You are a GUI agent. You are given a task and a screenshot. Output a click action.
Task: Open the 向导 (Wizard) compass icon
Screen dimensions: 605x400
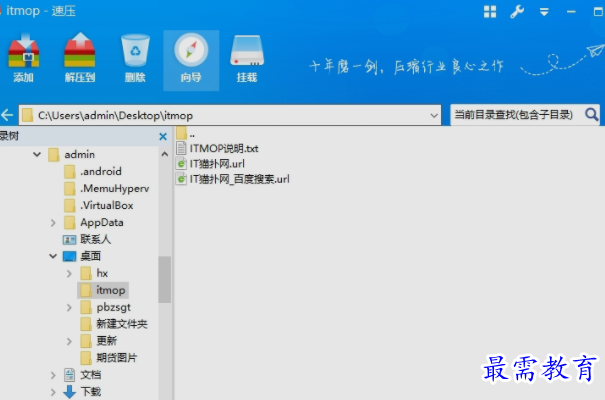pos(191,60)
